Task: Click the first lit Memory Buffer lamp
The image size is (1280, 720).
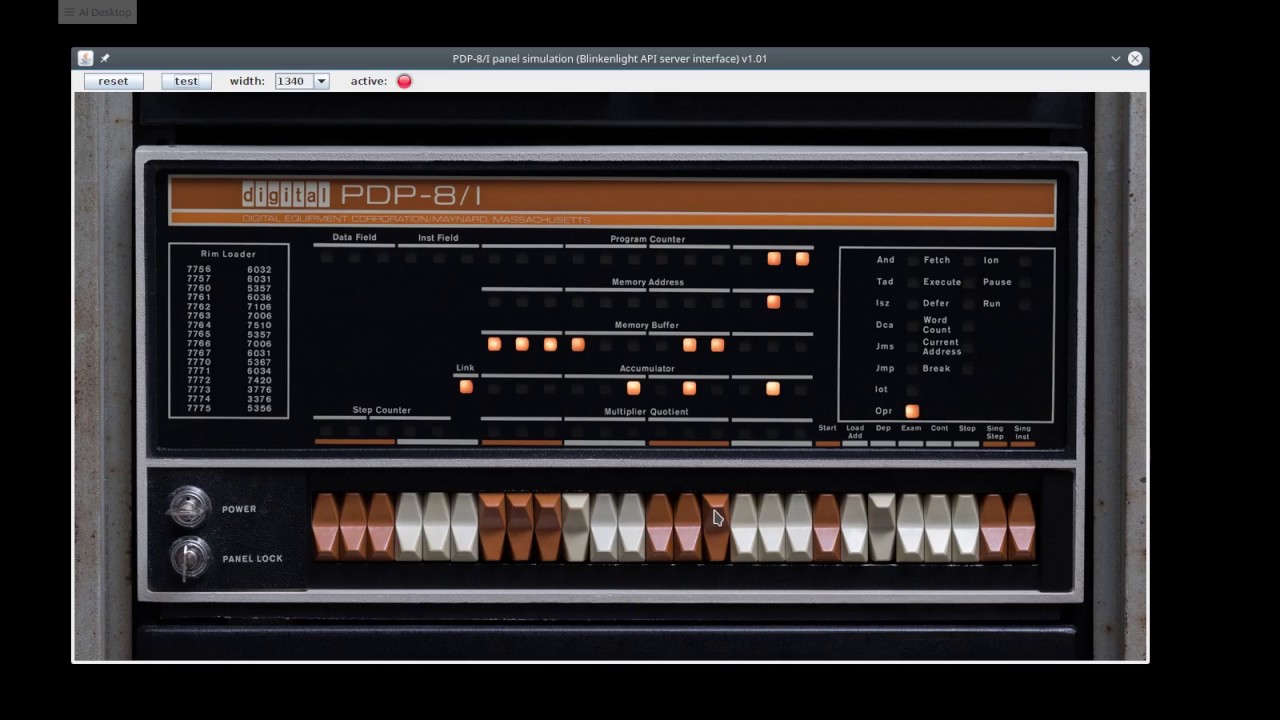Action: [x=494, y=344]
